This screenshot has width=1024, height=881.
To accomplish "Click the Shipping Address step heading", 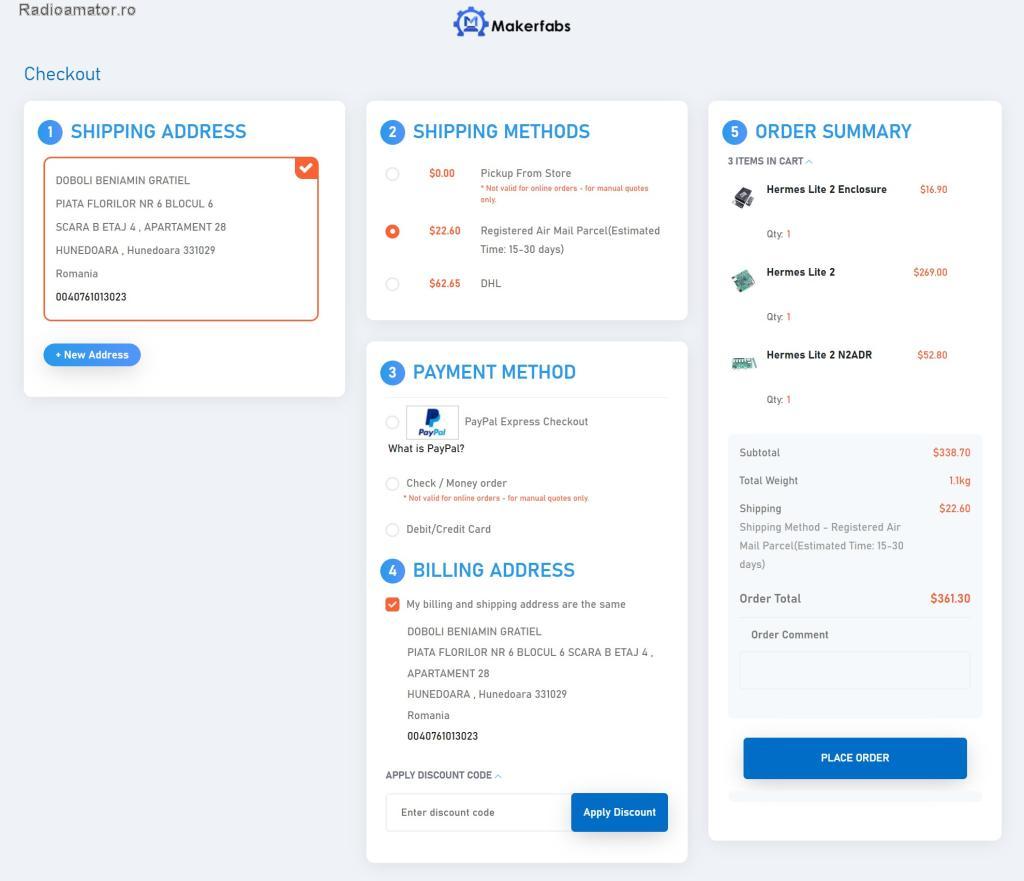I will [x=159, y=131].
